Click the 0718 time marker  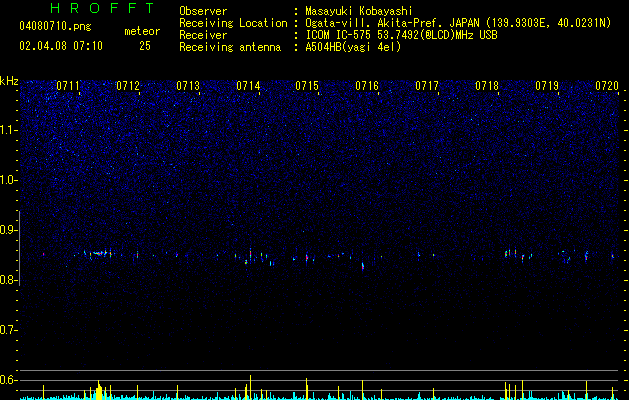tap(487, 86)
